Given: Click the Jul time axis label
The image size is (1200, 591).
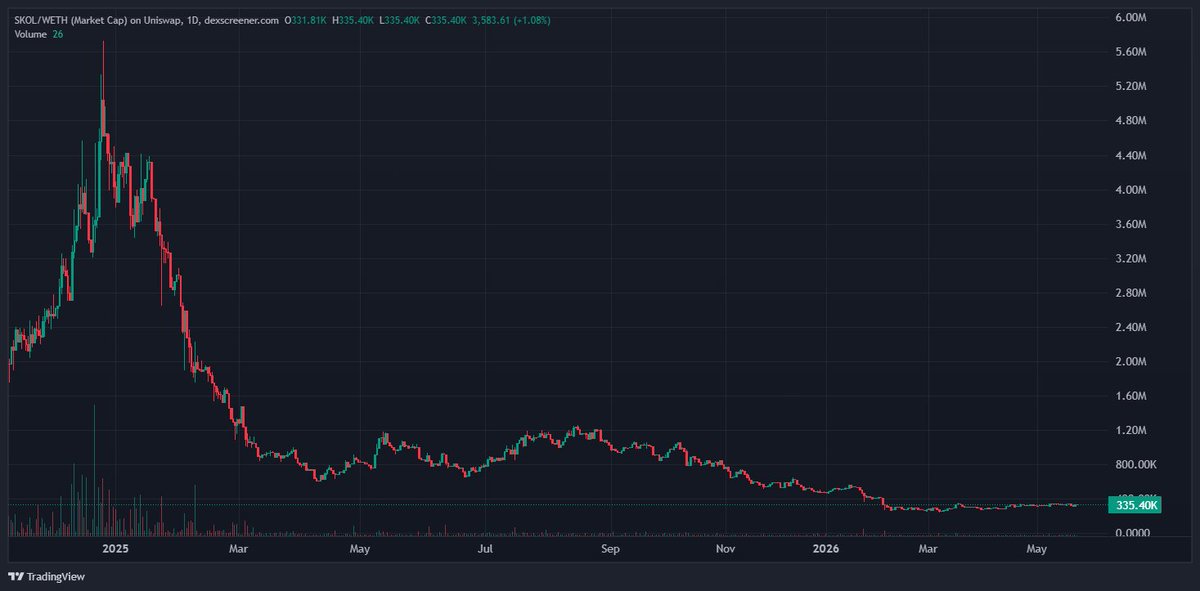Looking at the screenshot, I should (485, 549).
